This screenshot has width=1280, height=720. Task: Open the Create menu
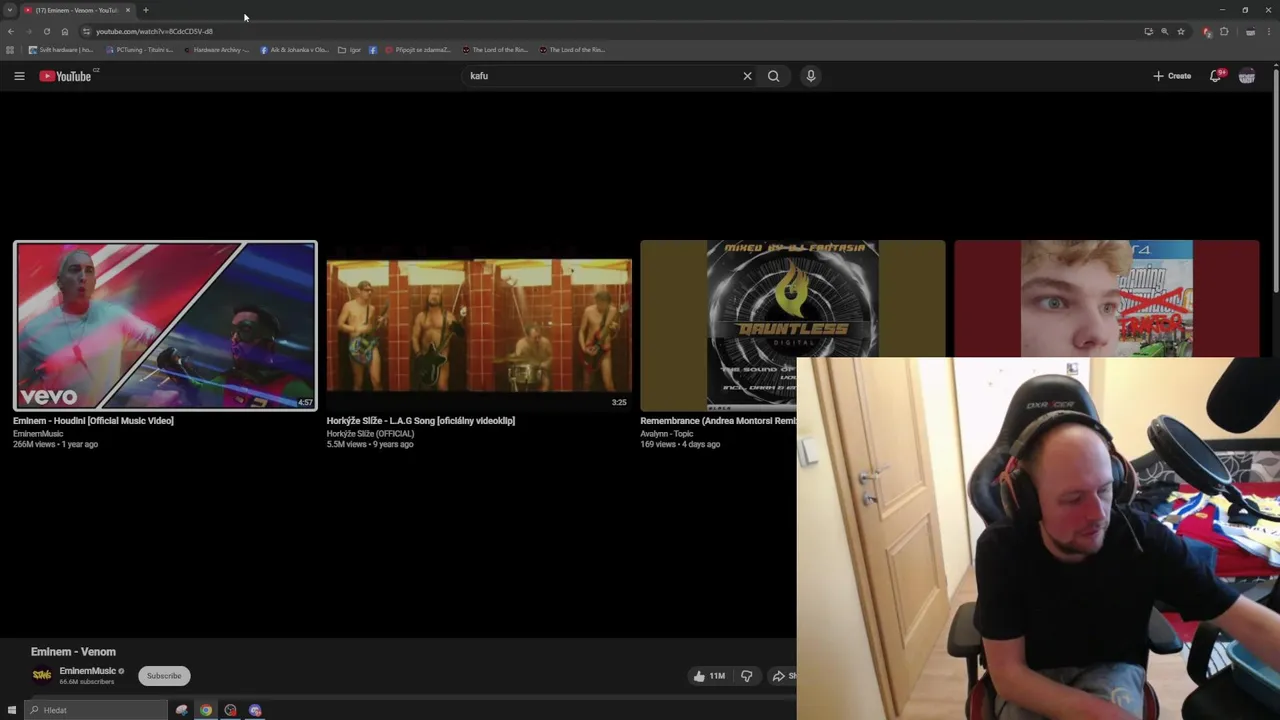click(1171, 76)
